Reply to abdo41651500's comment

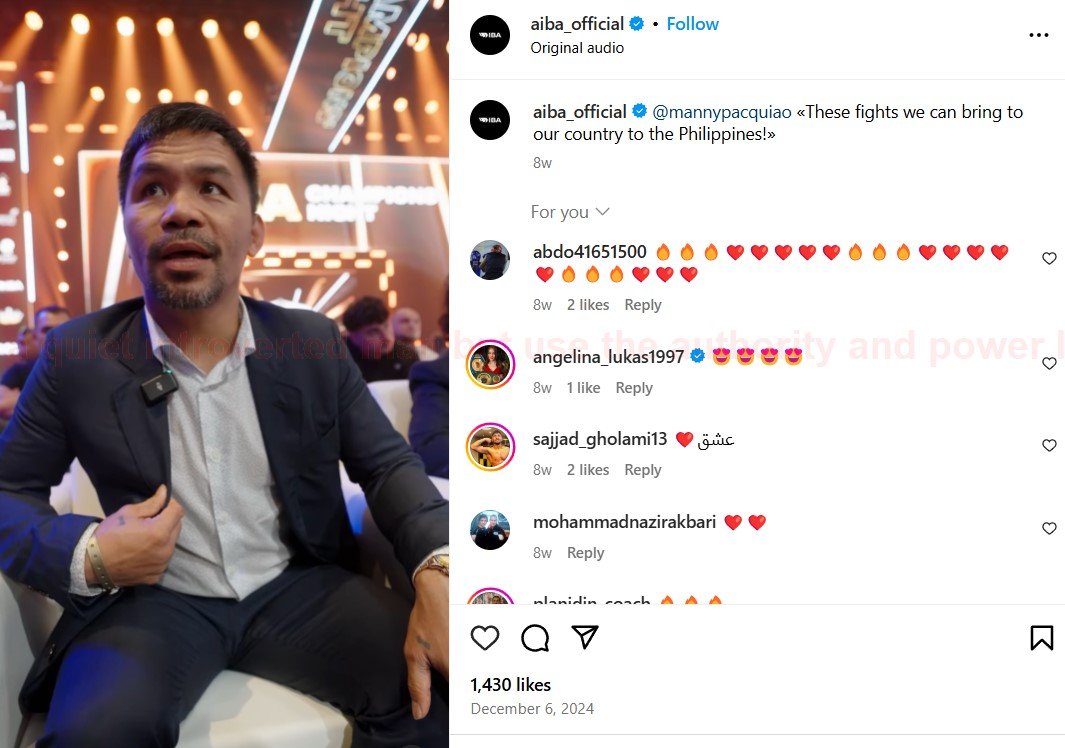(x=643, y=305)
